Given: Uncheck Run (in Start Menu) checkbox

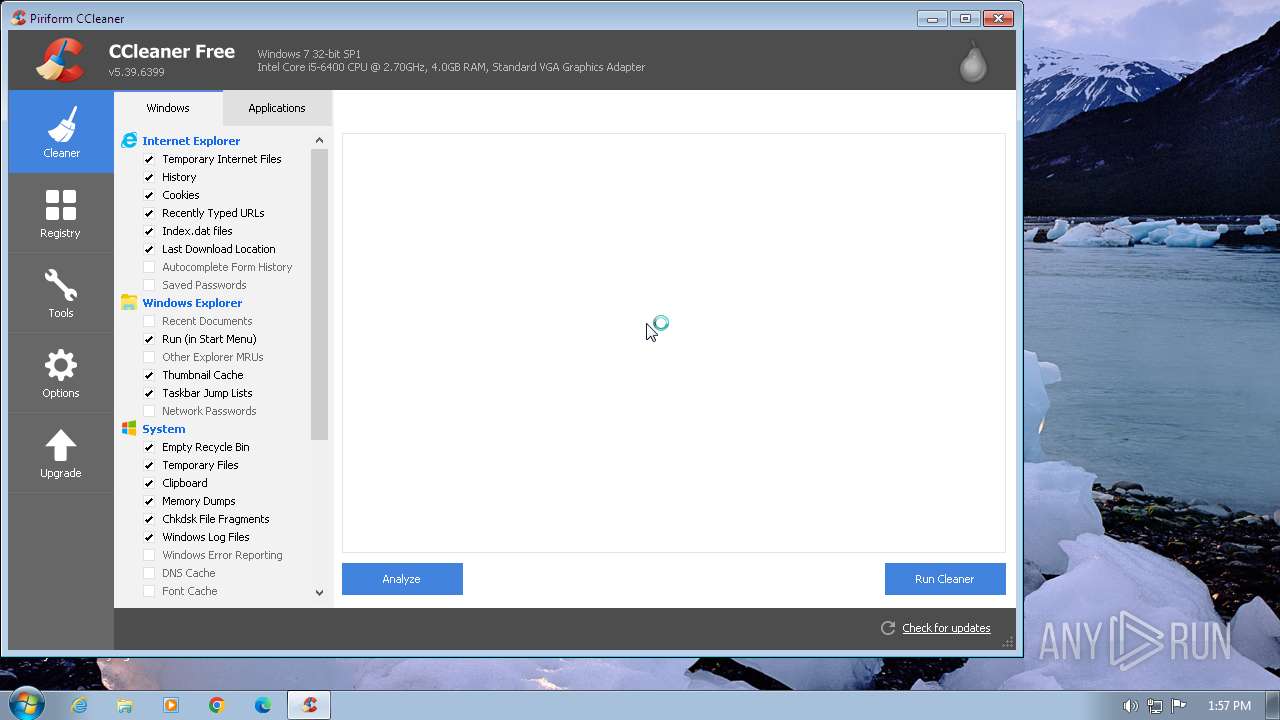Looking at the screenshot, I should click(149, 339).
